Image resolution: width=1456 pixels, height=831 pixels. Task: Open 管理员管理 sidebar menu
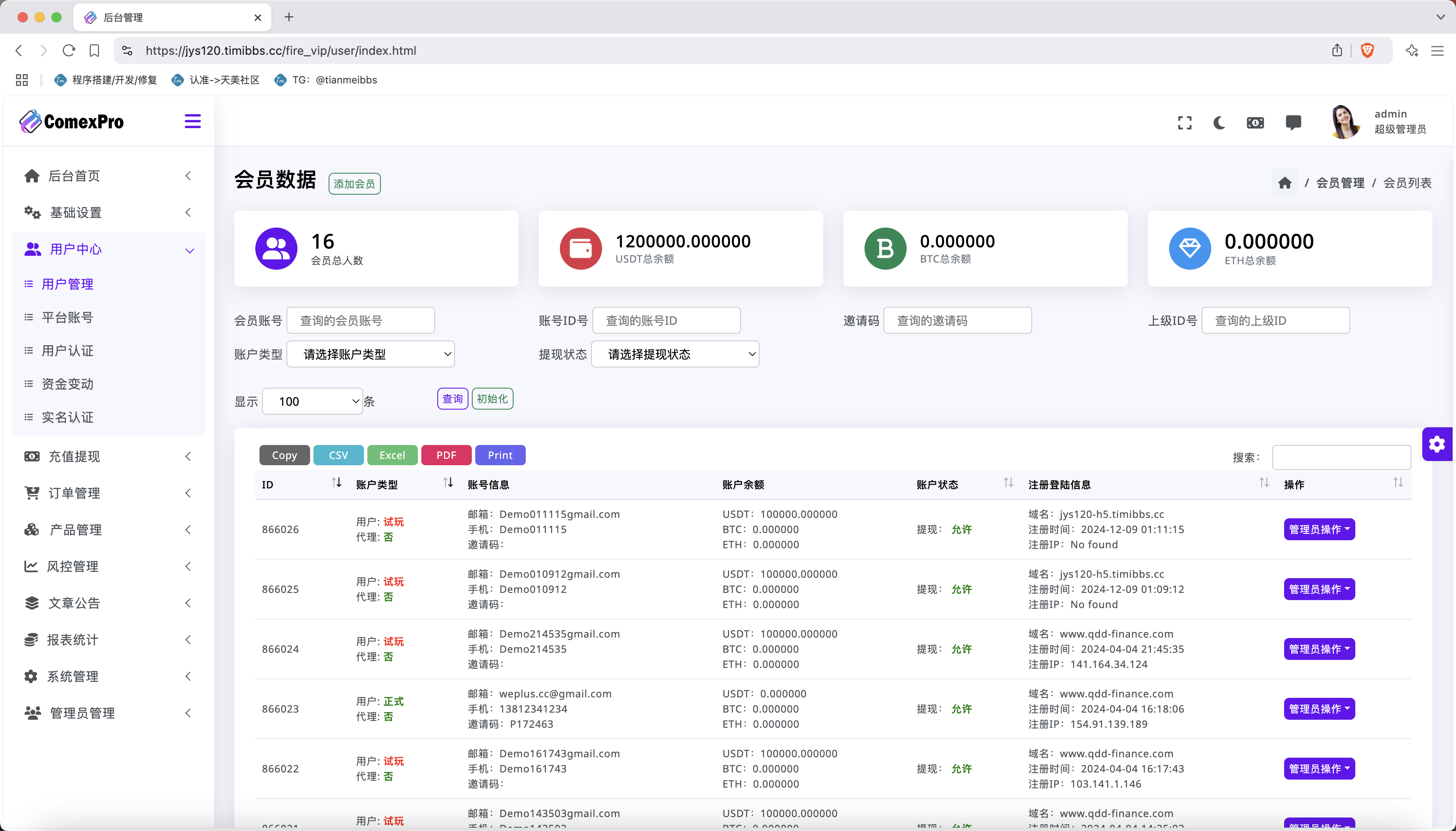tap(108, 713)
